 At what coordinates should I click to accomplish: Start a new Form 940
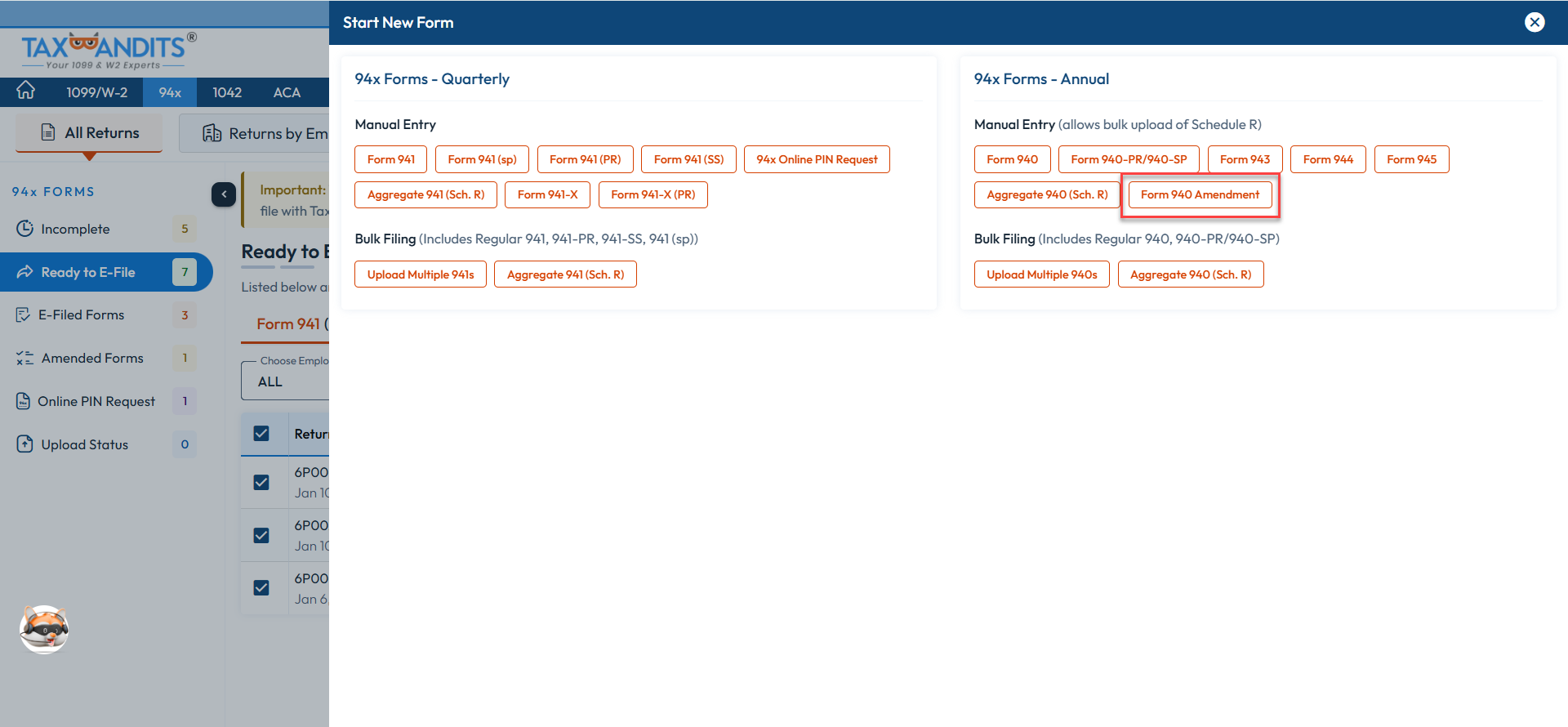point(1012,159)
